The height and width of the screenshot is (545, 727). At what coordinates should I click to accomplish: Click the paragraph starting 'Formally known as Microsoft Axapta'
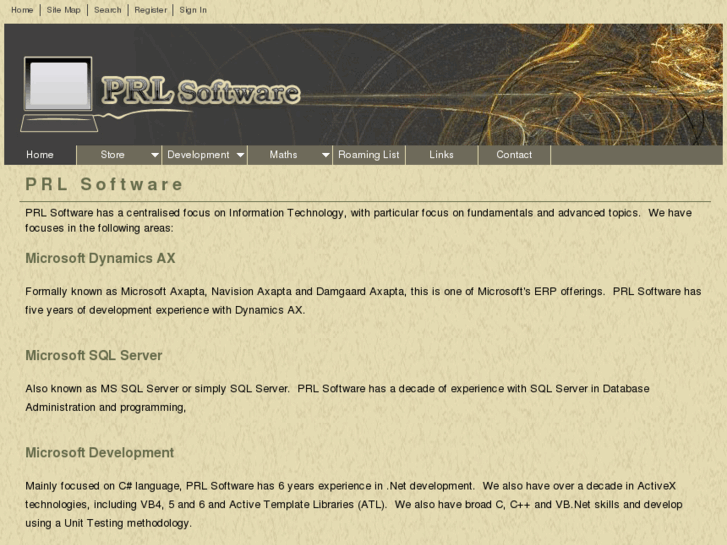coord(363,301)
